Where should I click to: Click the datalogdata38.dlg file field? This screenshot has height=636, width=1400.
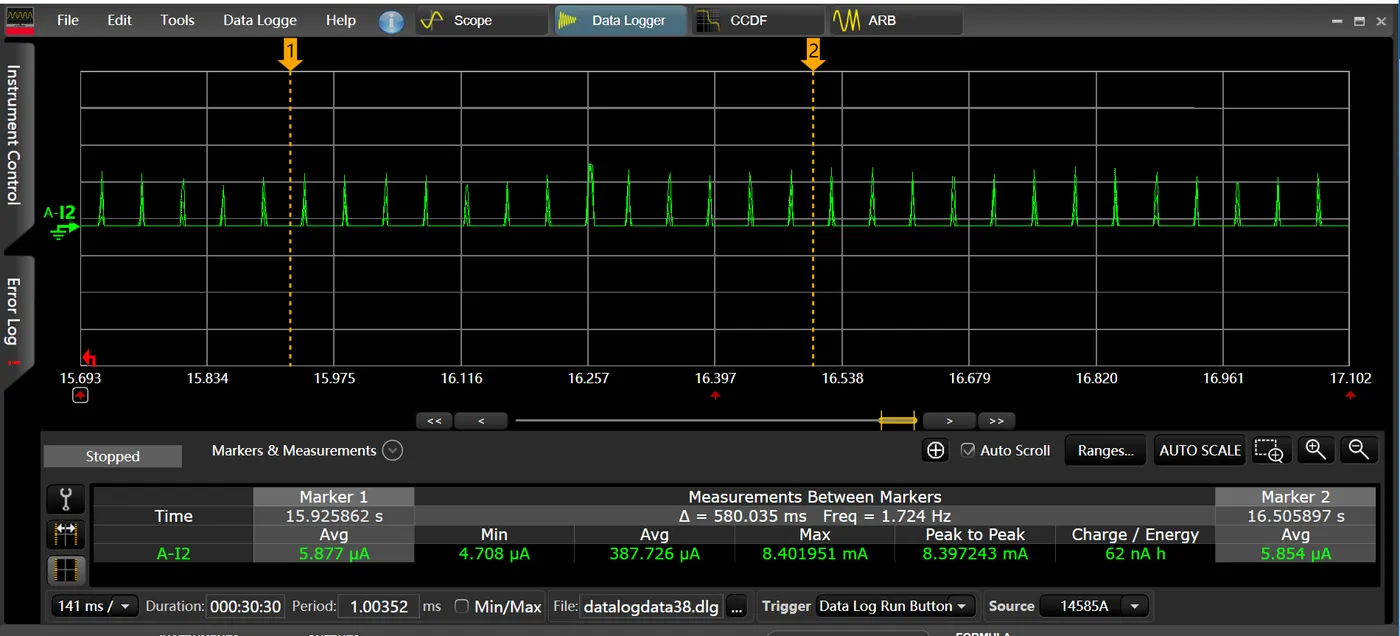651,606
